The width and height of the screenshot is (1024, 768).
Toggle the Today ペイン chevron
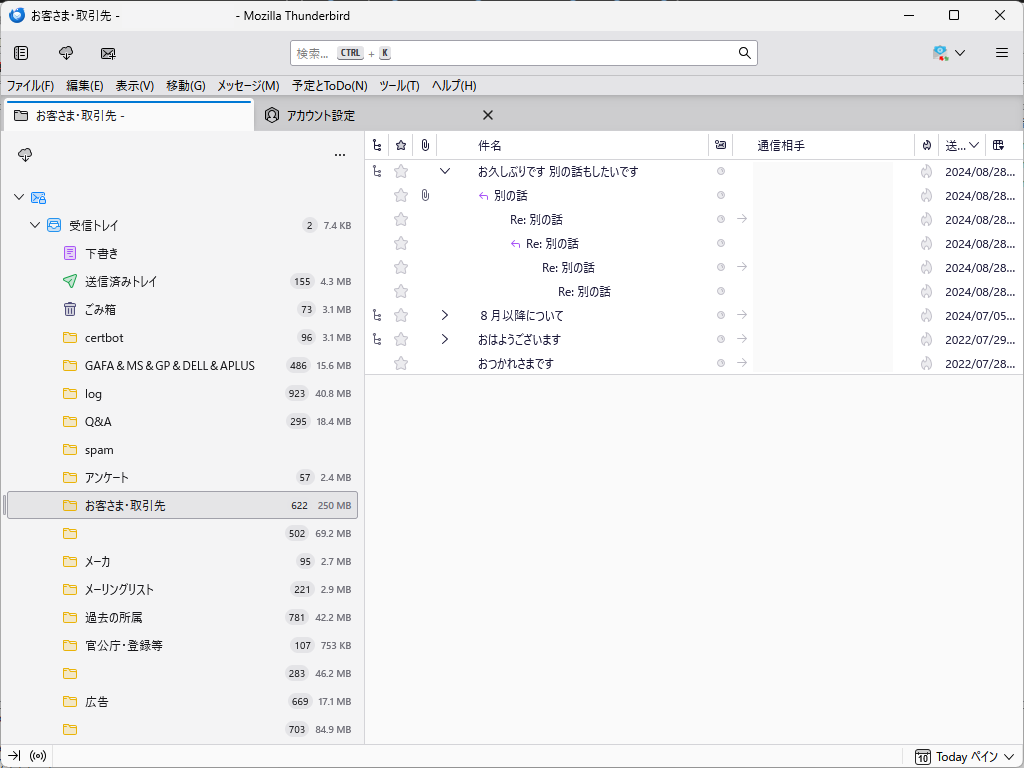pos(1009,756)
